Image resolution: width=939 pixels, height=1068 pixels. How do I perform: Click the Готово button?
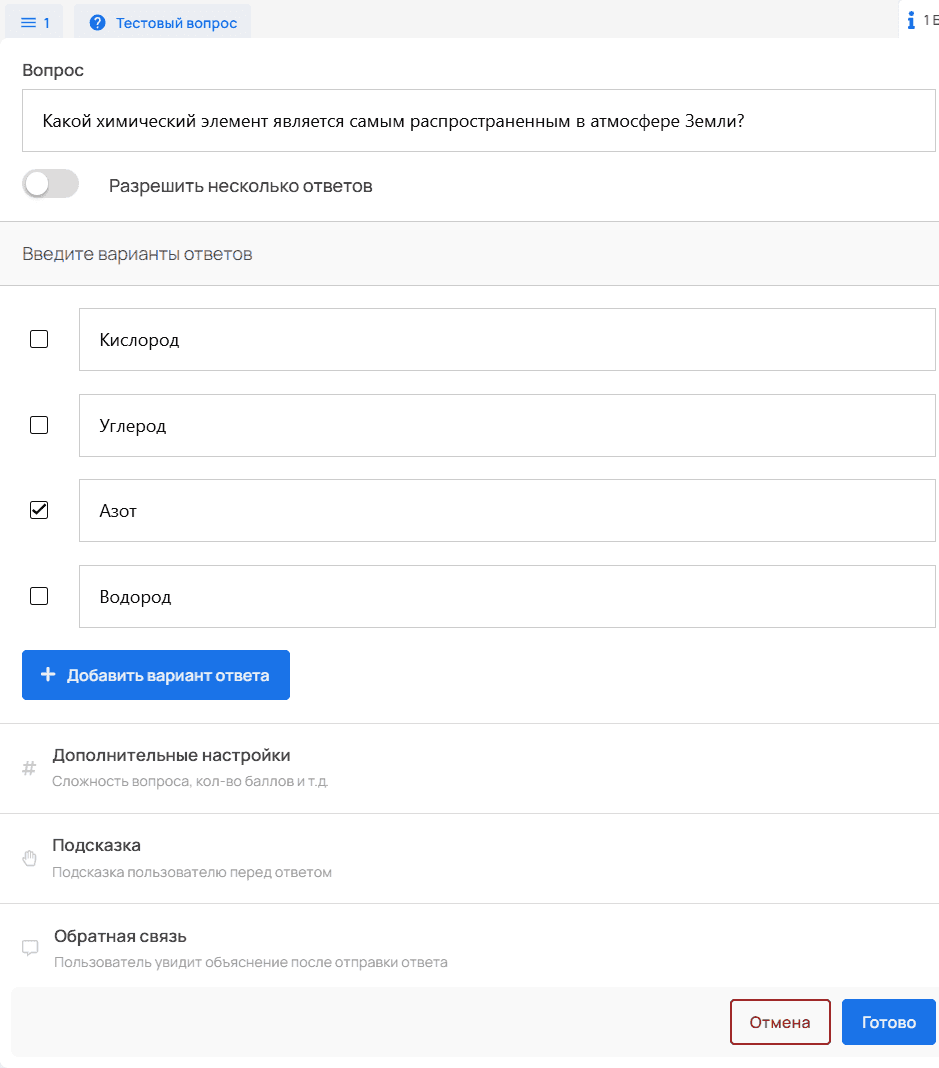click(x=889, y=1022)
